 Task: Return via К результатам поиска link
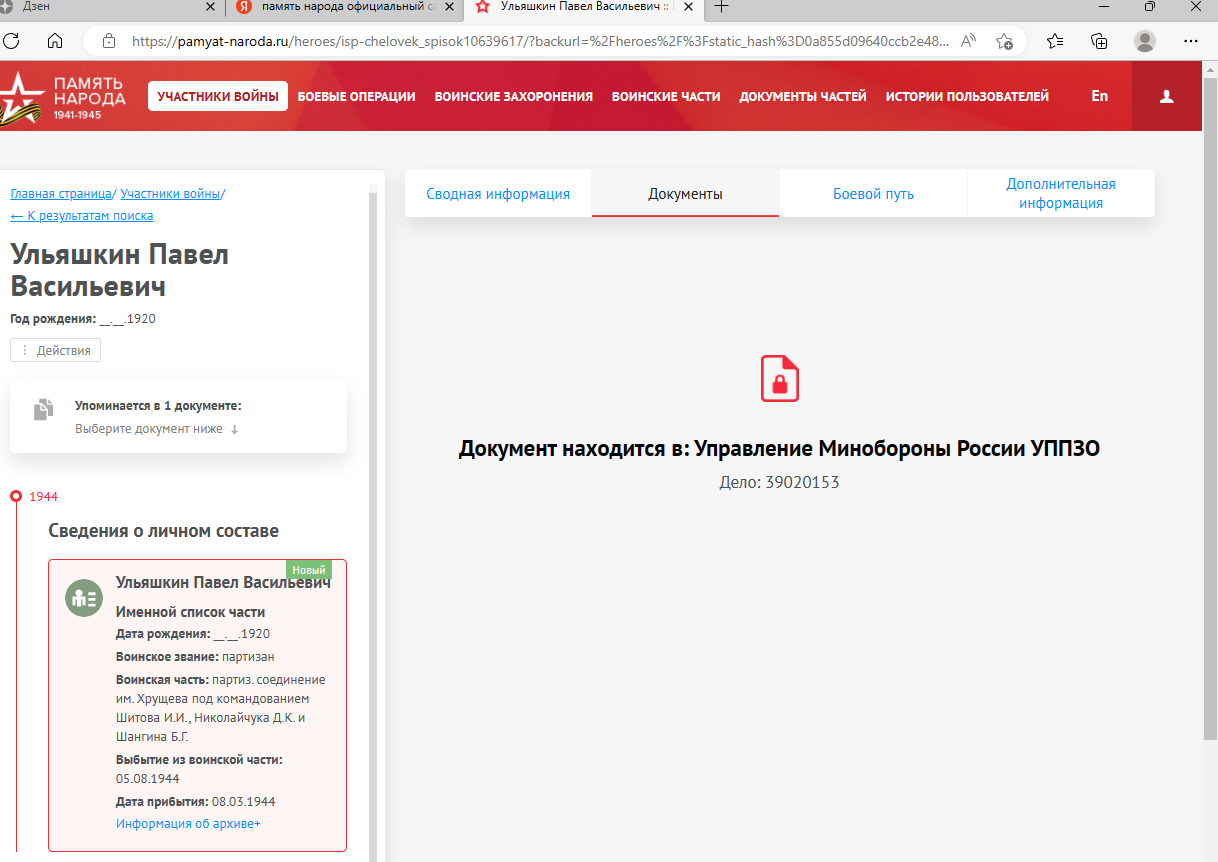pyautogui.click(x=82, y=215)
